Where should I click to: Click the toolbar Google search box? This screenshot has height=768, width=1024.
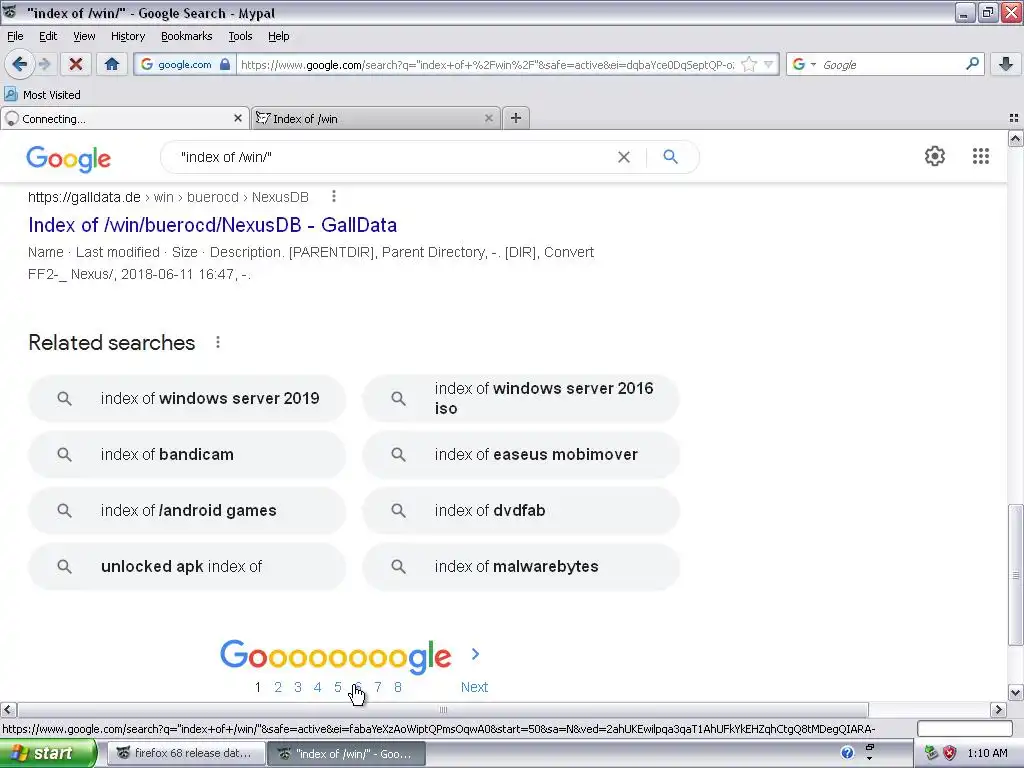(891, 64)
